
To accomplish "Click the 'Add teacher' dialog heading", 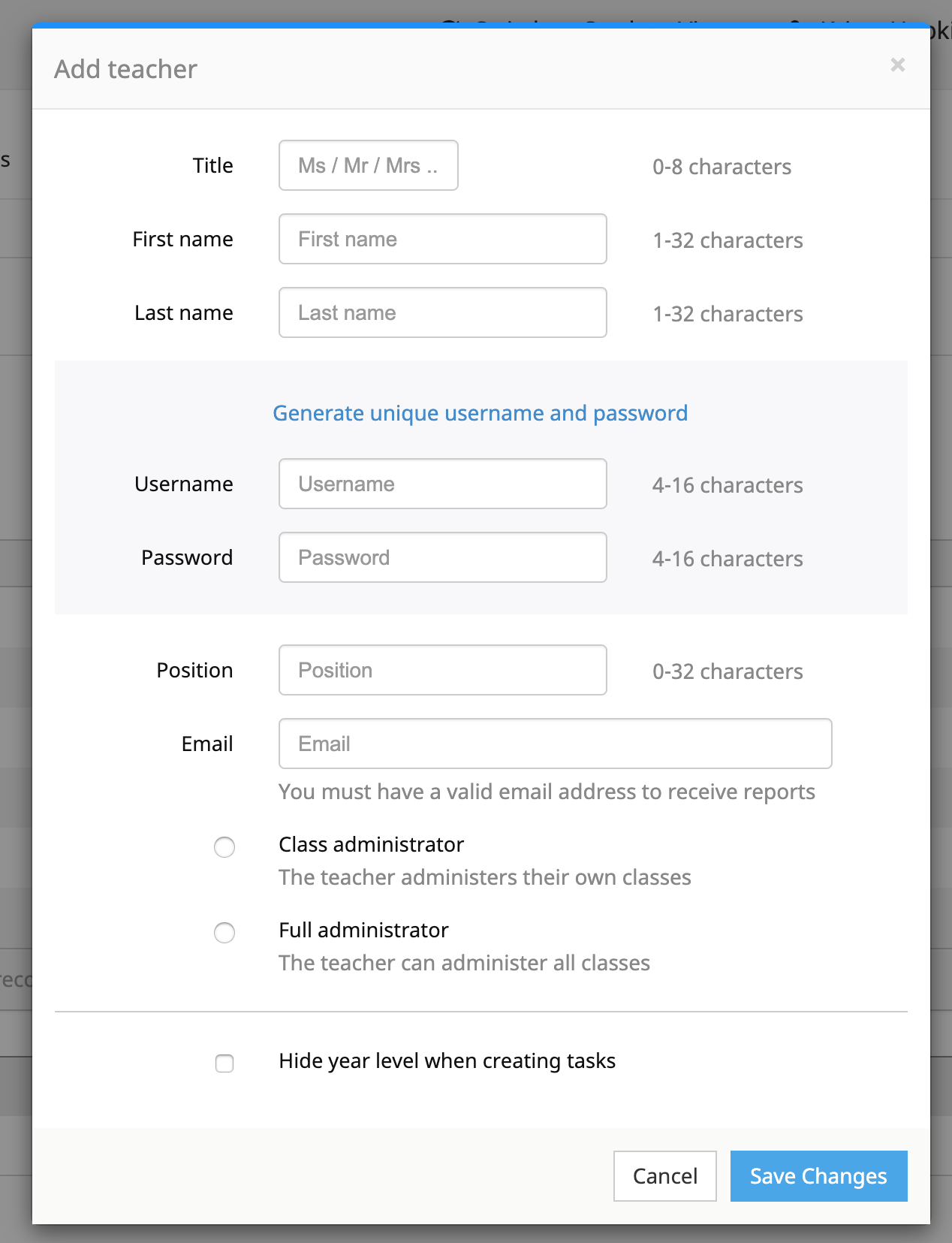I will [125, 69].
